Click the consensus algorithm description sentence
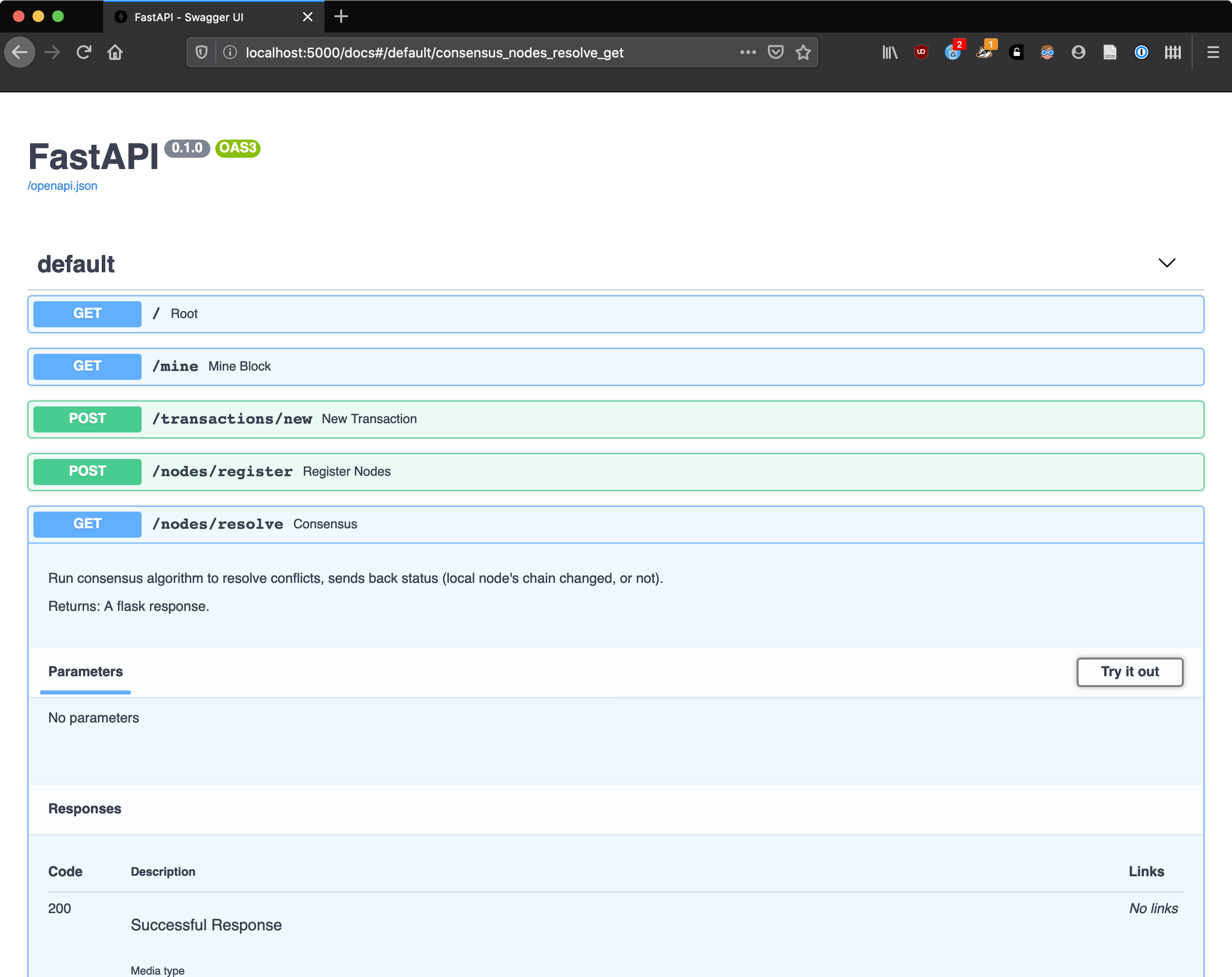Image resolution: width=1232 pixels, height=977 pixels. pos(355,578)
